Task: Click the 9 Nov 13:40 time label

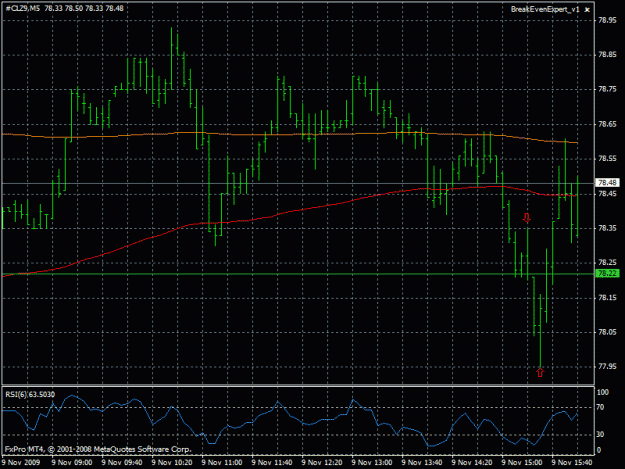Action: coord(422,462)
